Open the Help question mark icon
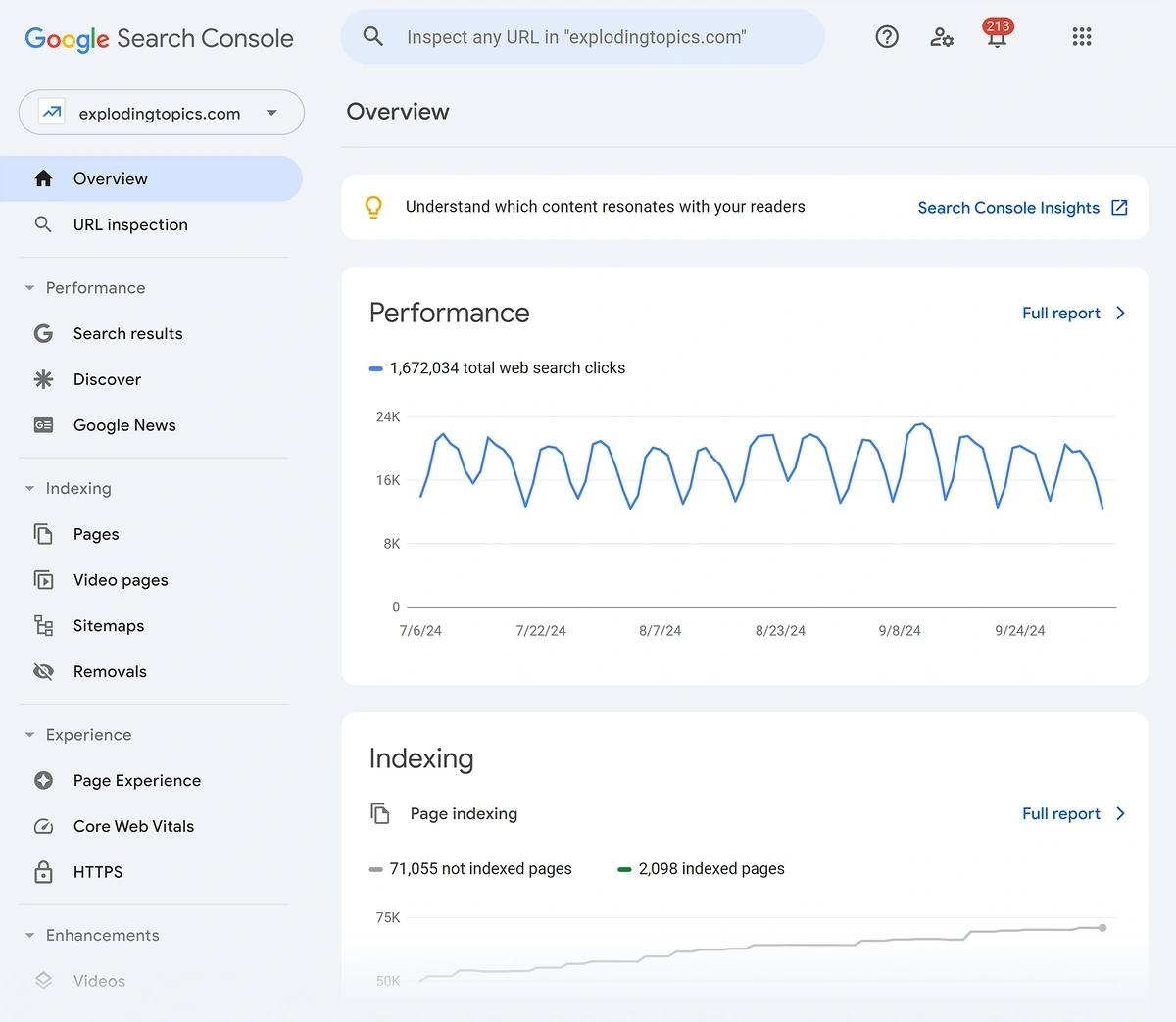This screenshot has width=1176, height=1022. [887, 37]
